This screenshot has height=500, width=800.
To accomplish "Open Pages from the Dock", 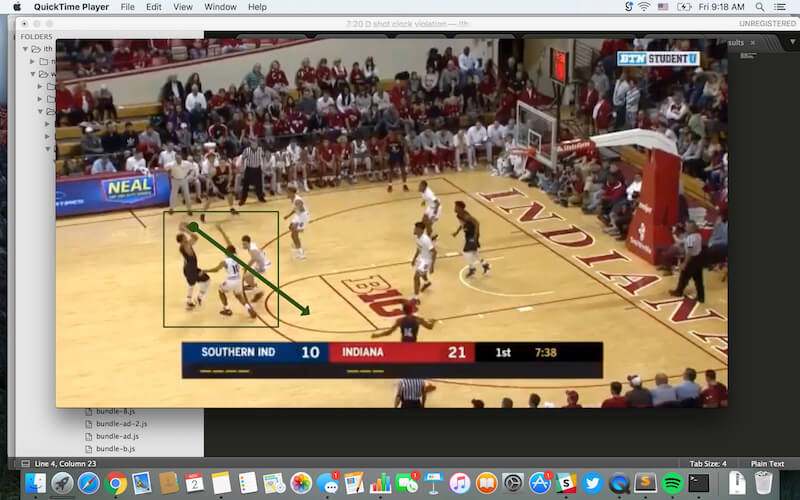I will pyautogui.click(x=354, y=483).
